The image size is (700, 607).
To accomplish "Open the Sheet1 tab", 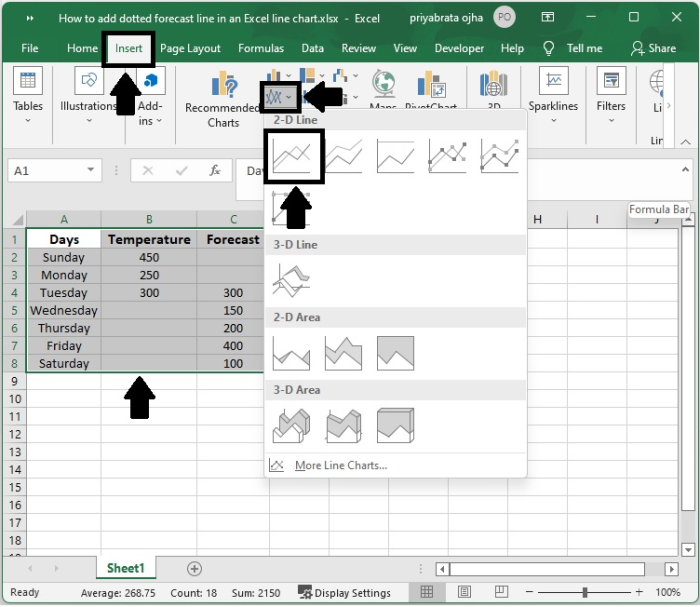I will (x=126, y=568).
